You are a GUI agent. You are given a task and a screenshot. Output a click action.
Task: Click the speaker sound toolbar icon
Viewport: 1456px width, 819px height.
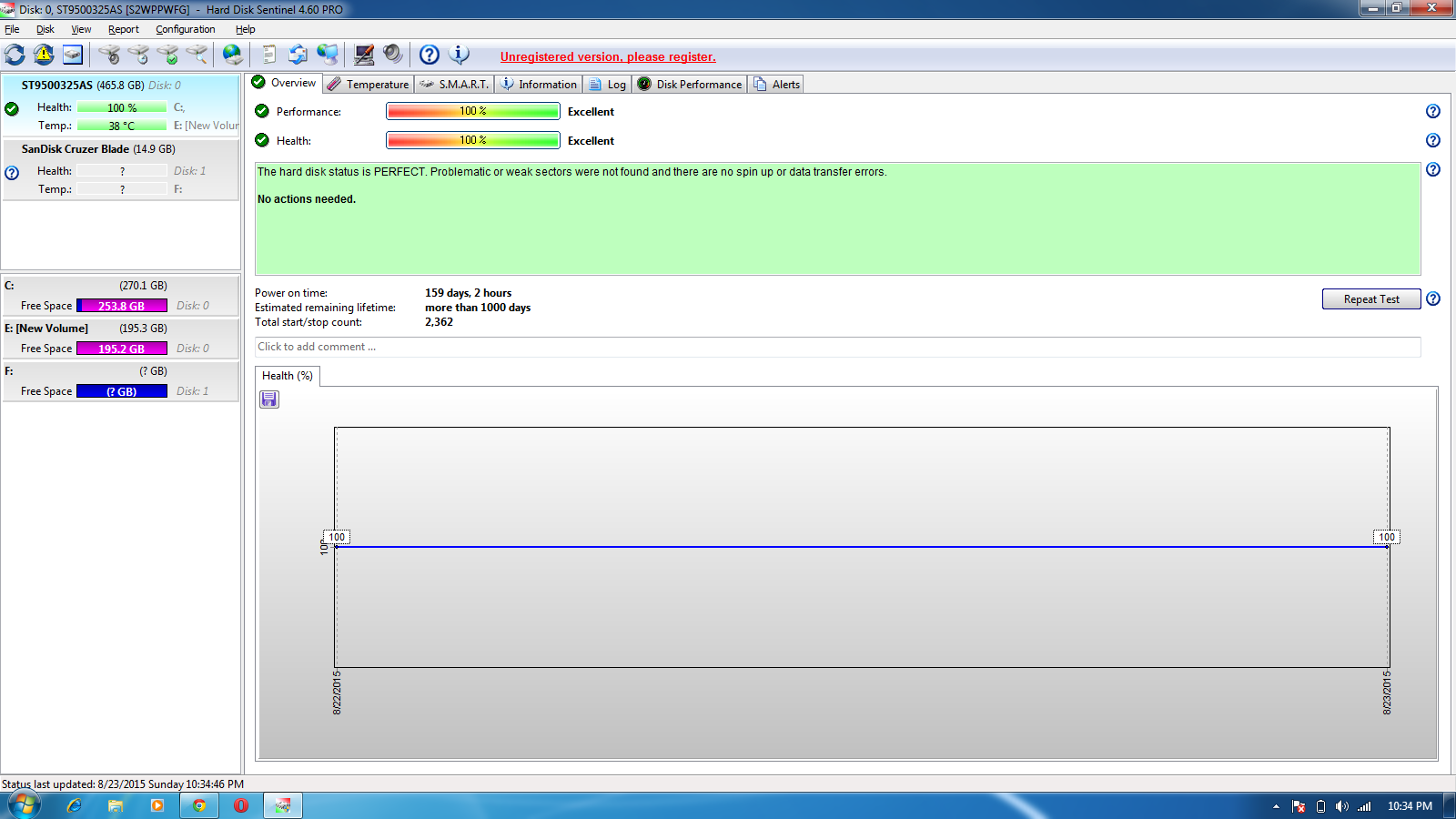392,55
